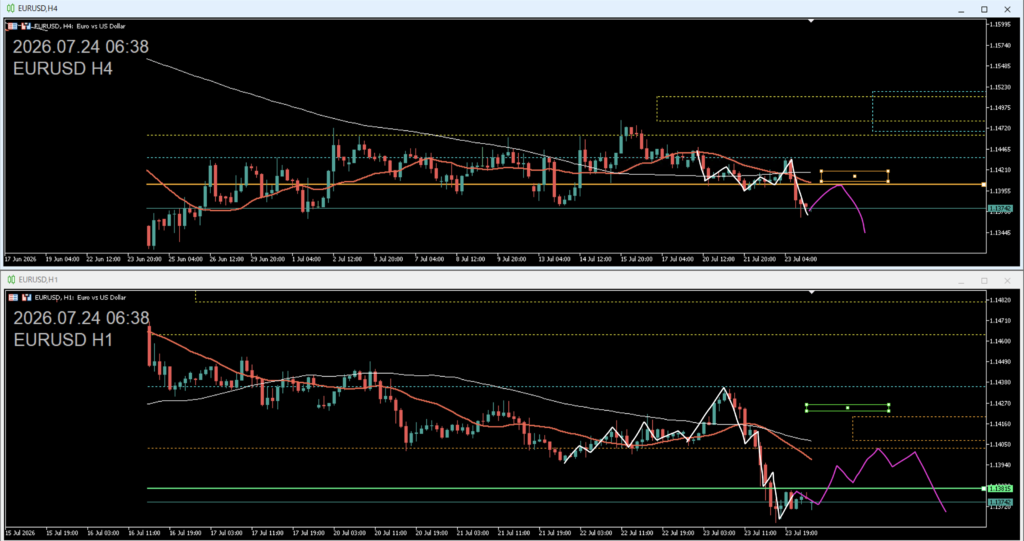Click the "23 Jul 19:00" date on H1 time axis
This screenshot has width=1024, height=541.
pos(801,533)
